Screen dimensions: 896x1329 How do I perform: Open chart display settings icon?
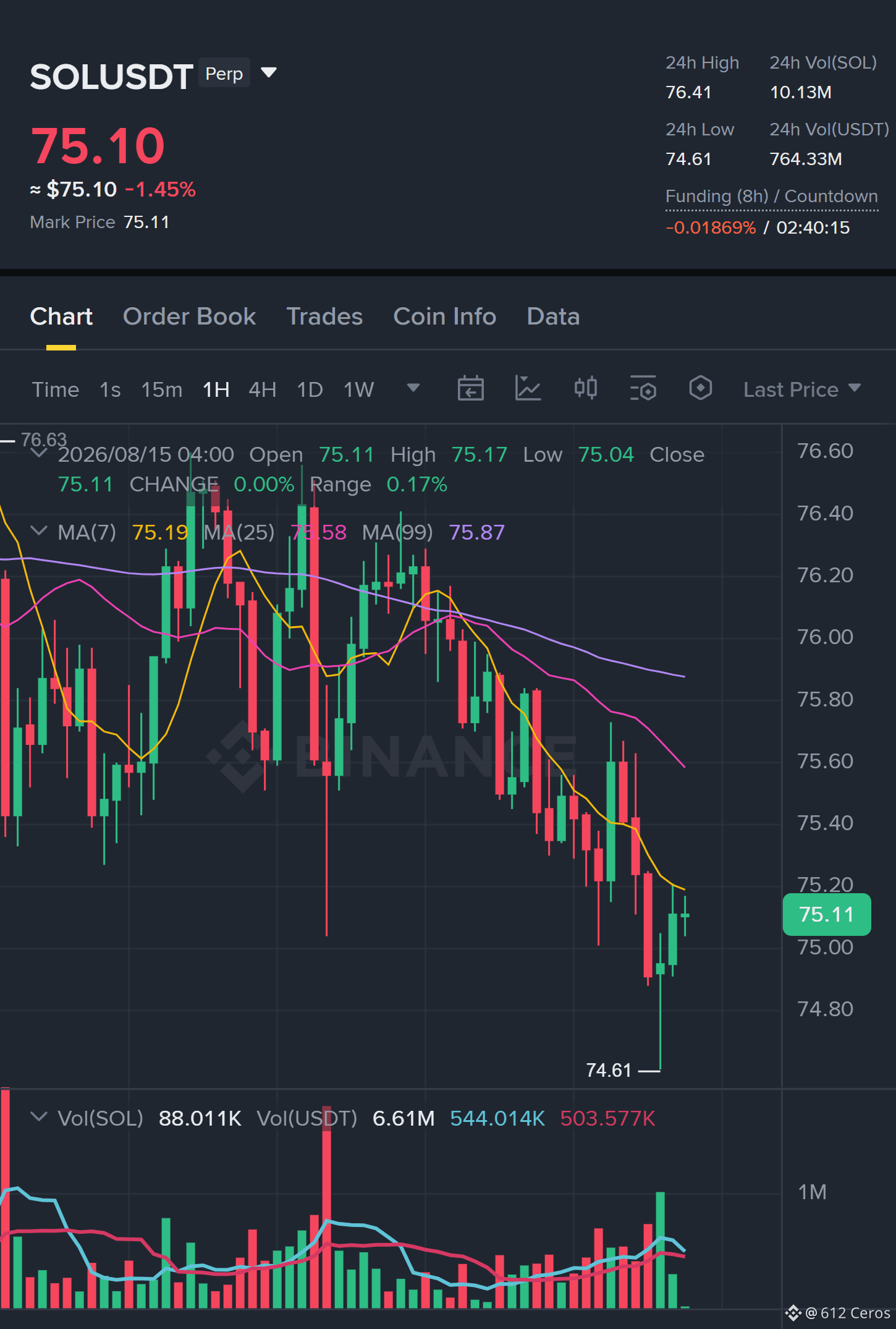643,389
